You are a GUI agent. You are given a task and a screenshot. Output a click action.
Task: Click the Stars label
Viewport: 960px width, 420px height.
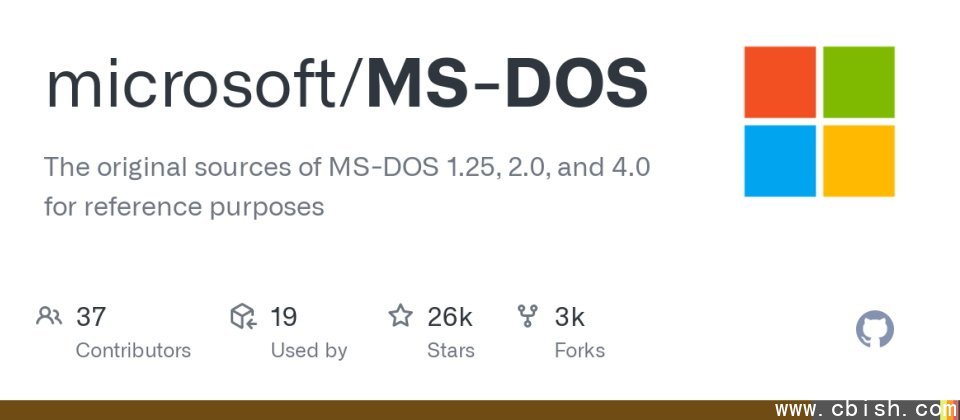[x=451, y=350]
